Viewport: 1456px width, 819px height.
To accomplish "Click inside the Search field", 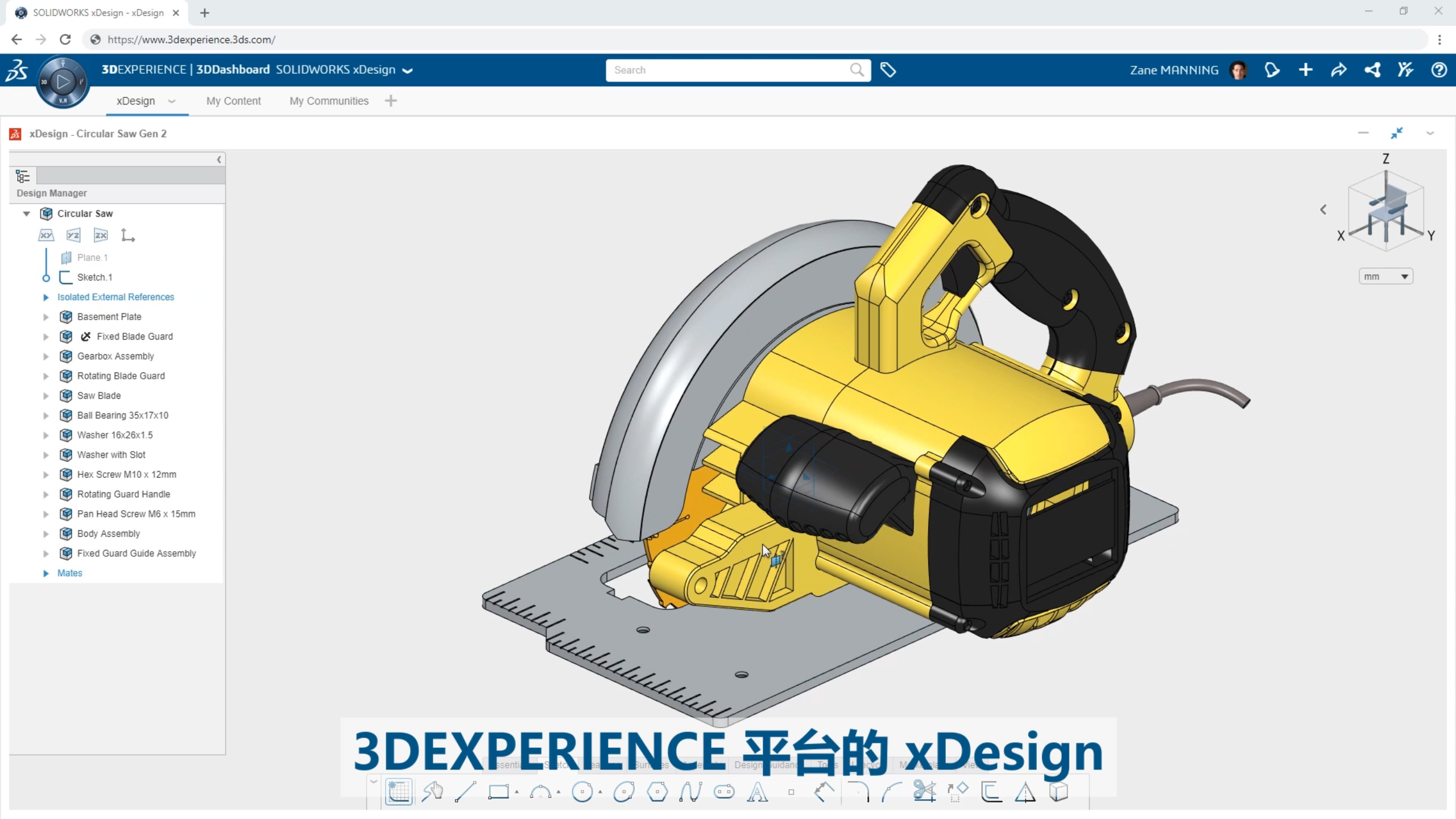I will click(711, 69).
